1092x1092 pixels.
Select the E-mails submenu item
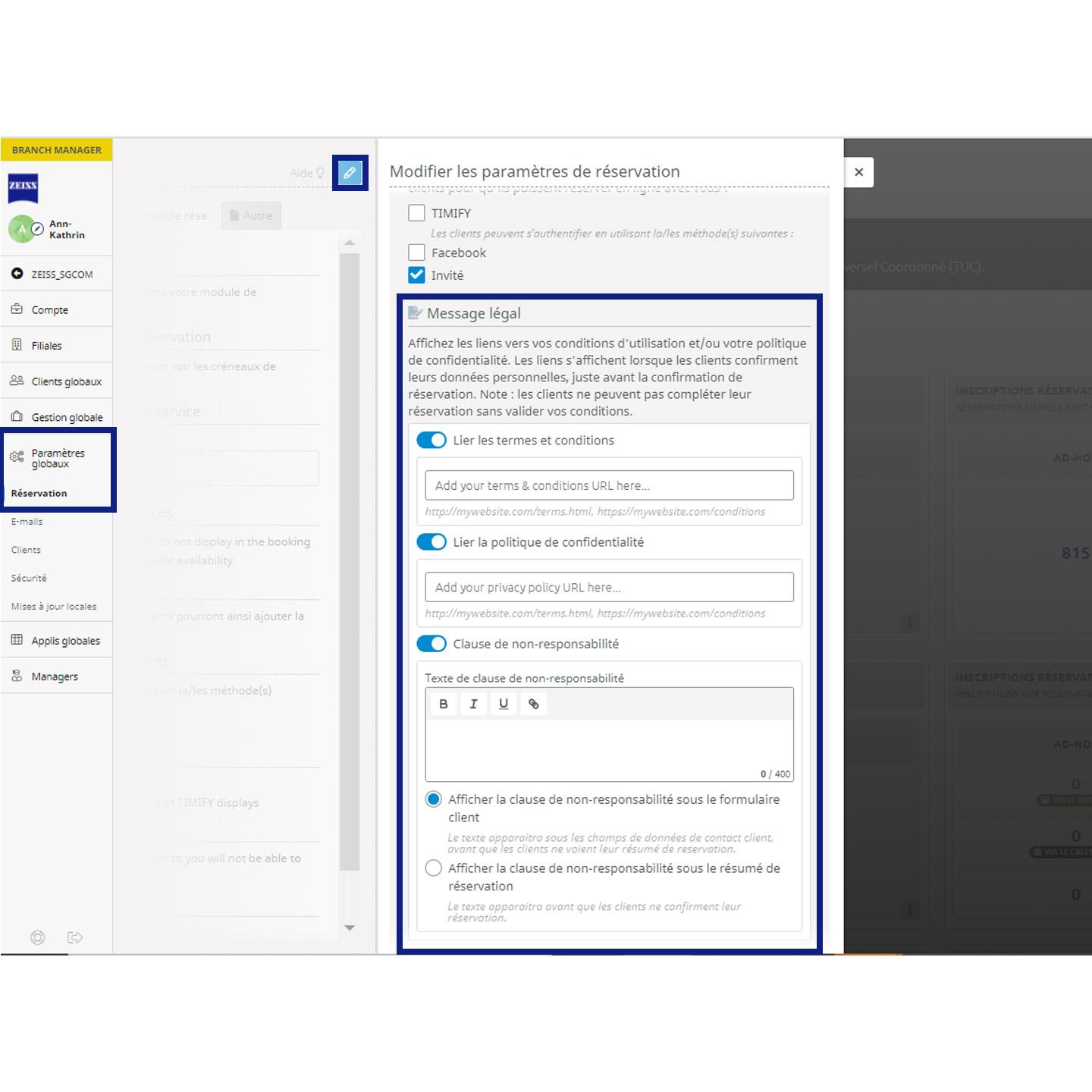point(27,521)
